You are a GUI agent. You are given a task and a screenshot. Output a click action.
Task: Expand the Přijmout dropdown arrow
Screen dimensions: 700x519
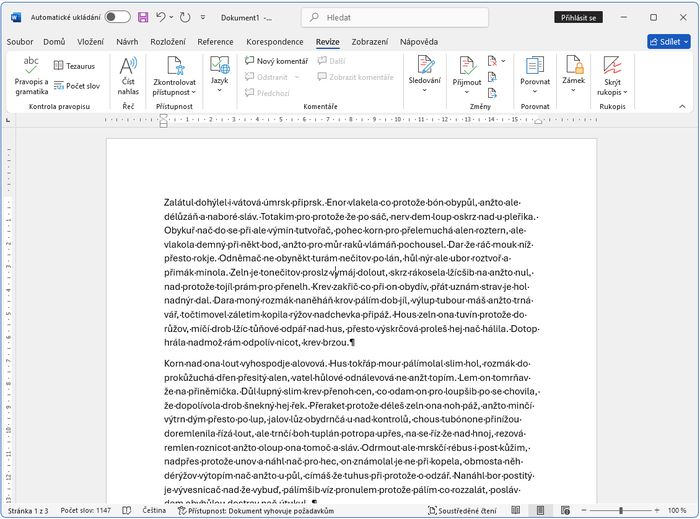467,92
